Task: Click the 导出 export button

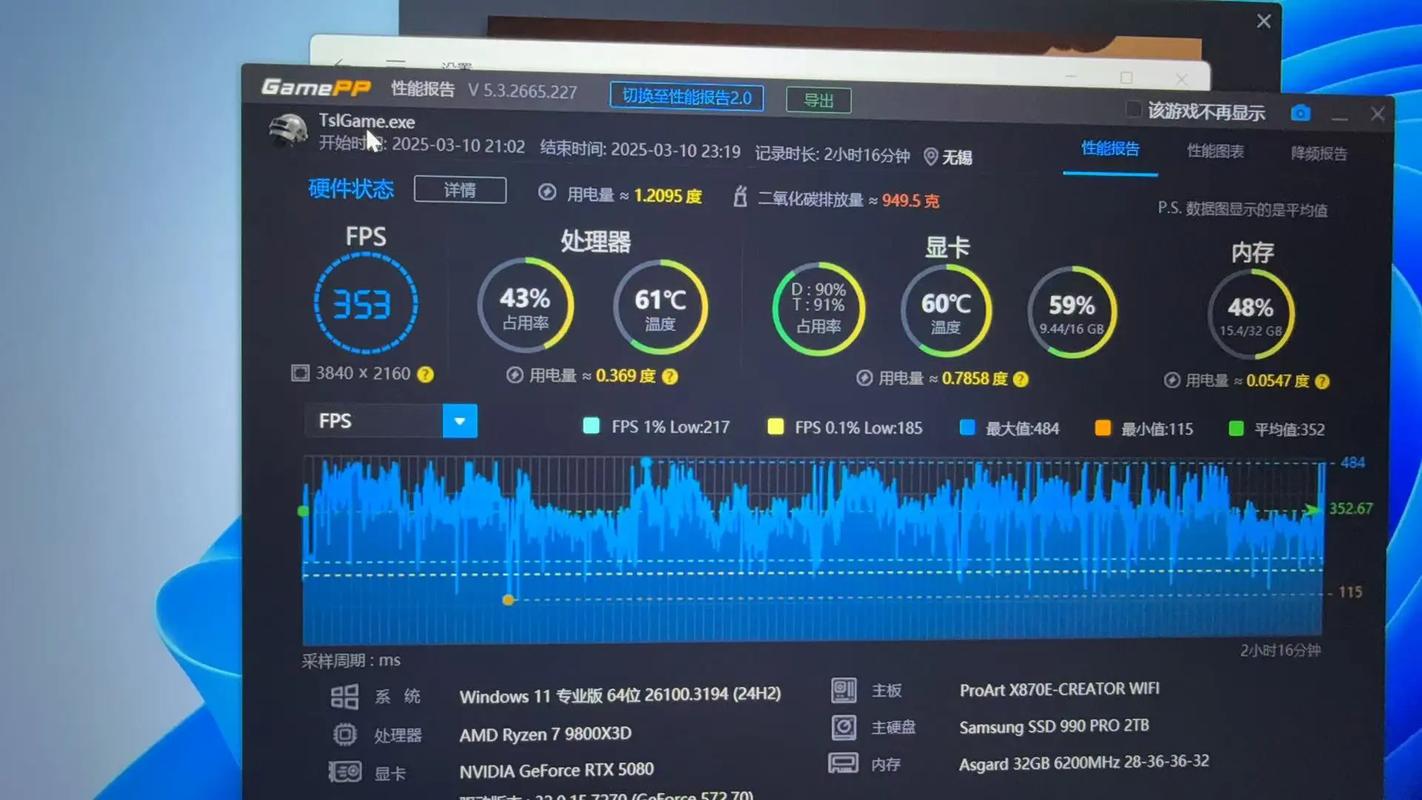Action: [x=818, y=100]
